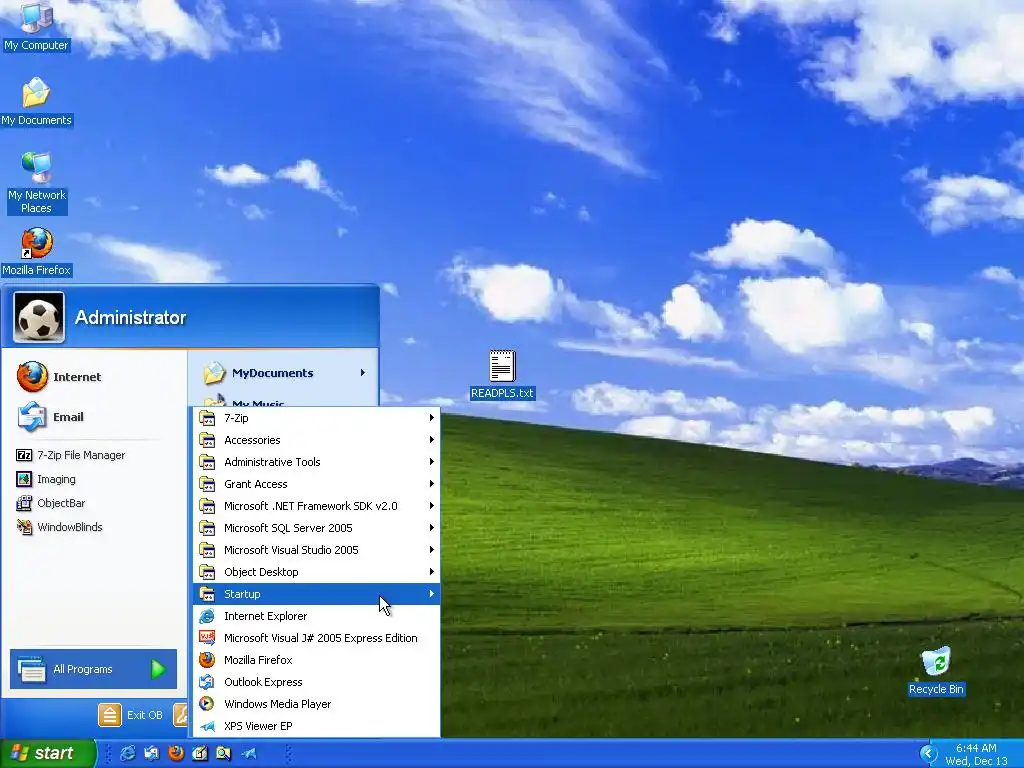1024x768 pixels.
Task: Click the Accessories folder icon
Action: [207, 440]
